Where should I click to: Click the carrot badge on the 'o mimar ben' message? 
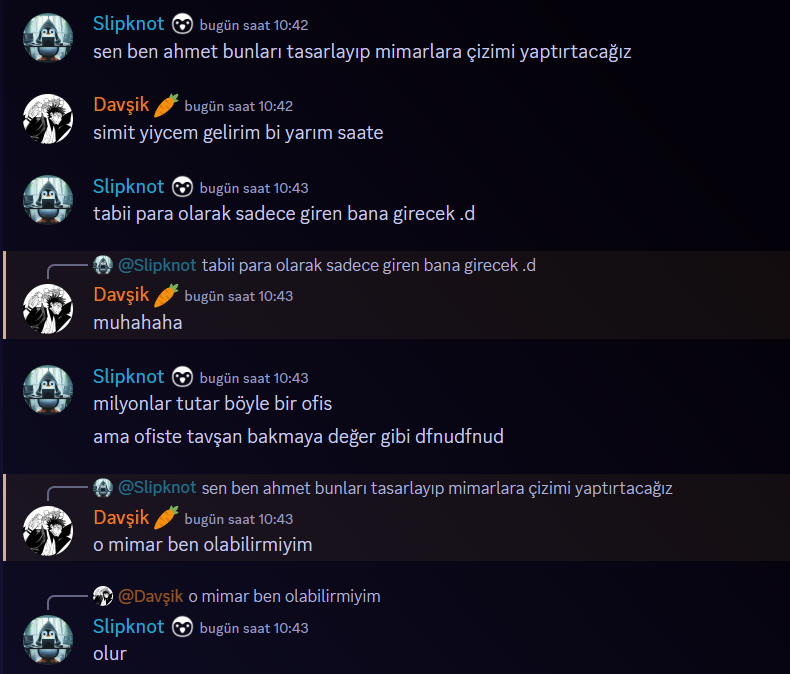[166, 517]
